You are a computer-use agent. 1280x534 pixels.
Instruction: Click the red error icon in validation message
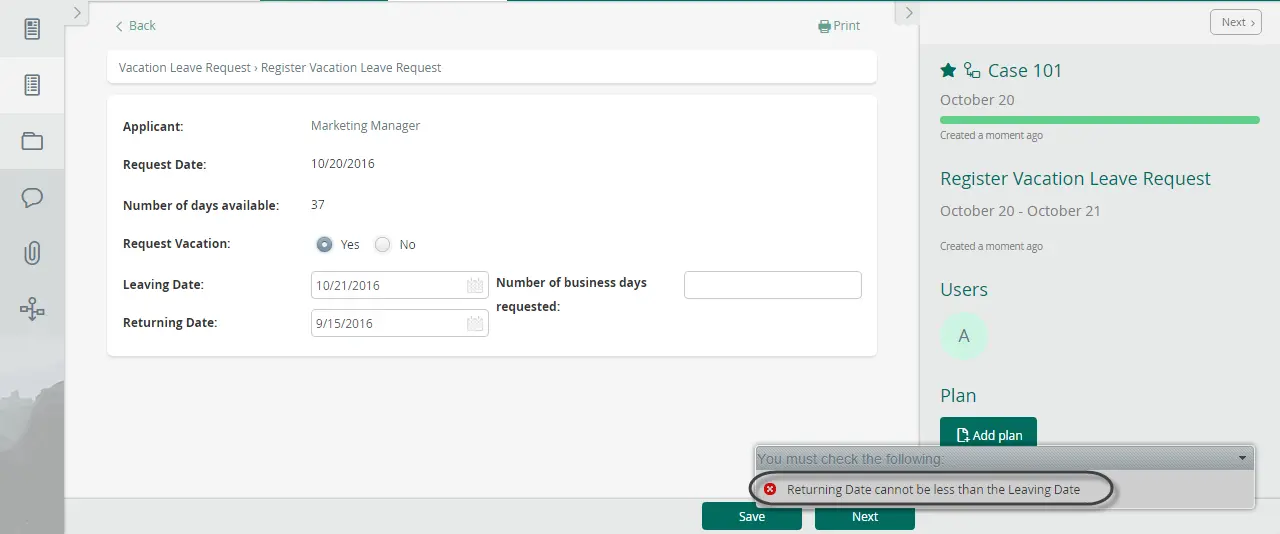770,490
